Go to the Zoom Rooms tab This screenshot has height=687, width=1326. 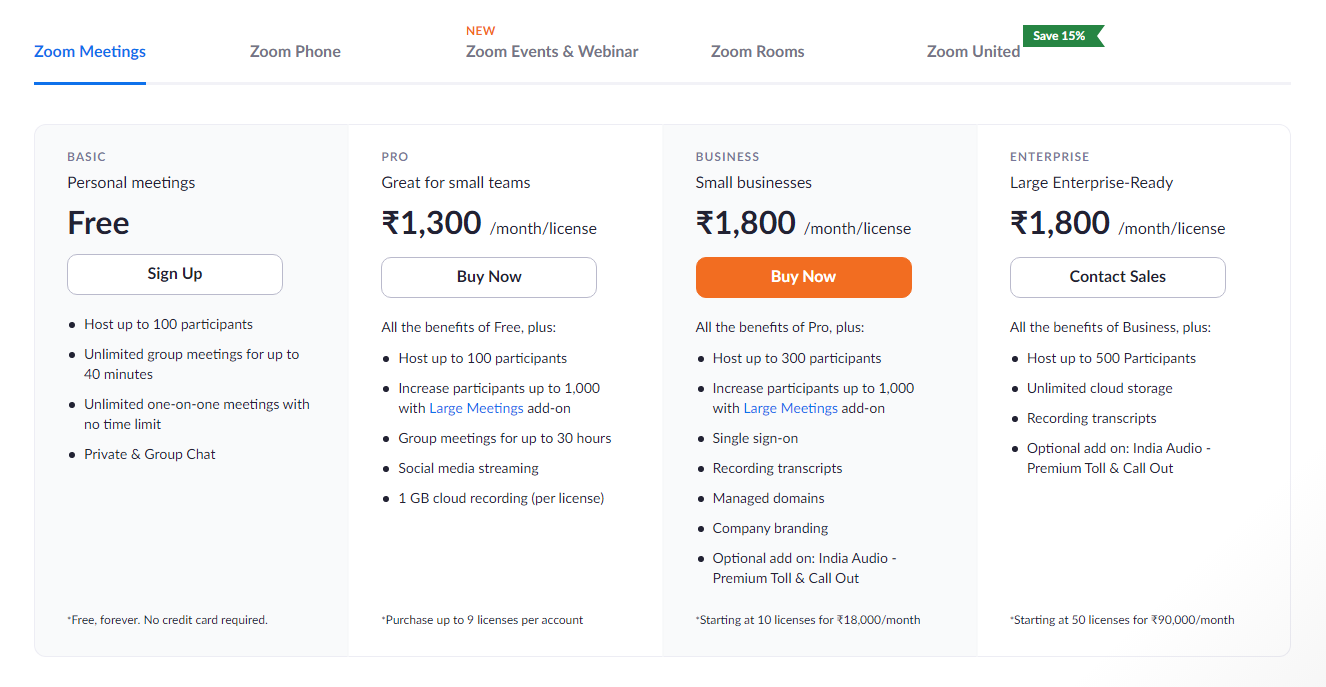tap(757, 51)
